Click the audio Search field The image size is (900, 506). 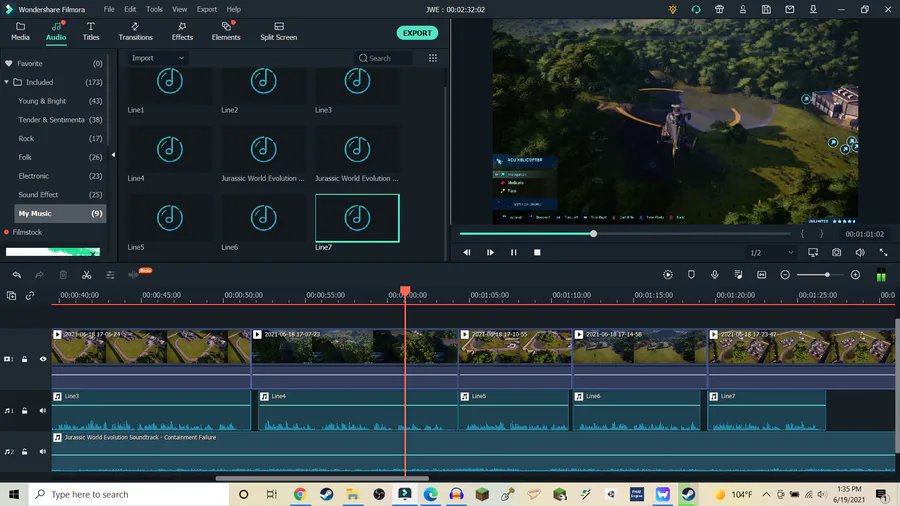click(x=384, y=58)
